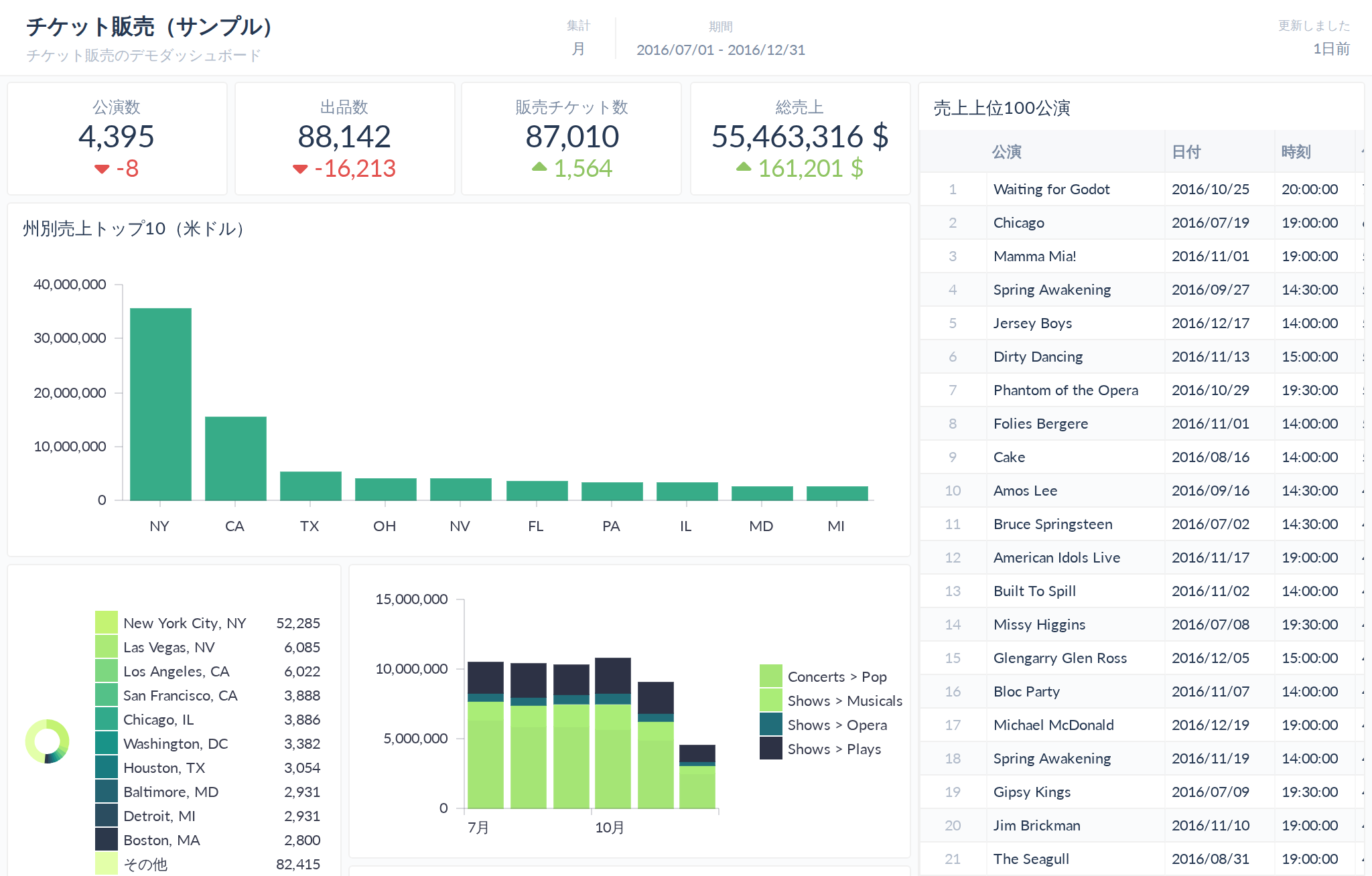Click San Francisco, CA legend swatch
The image size is (1372, 876).
107,695
